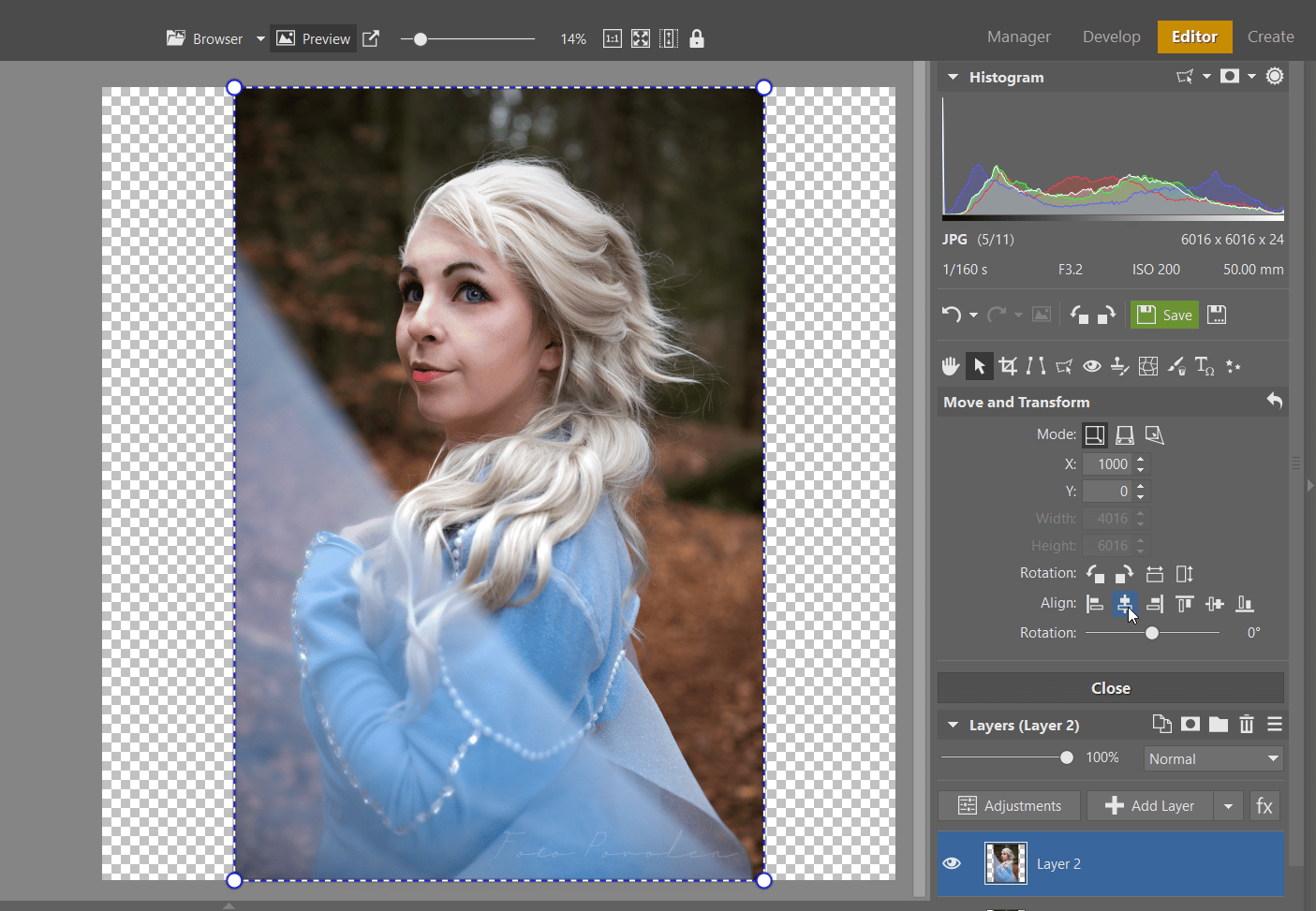Activate the Text tool
1316x911 pixels.
1205,366
